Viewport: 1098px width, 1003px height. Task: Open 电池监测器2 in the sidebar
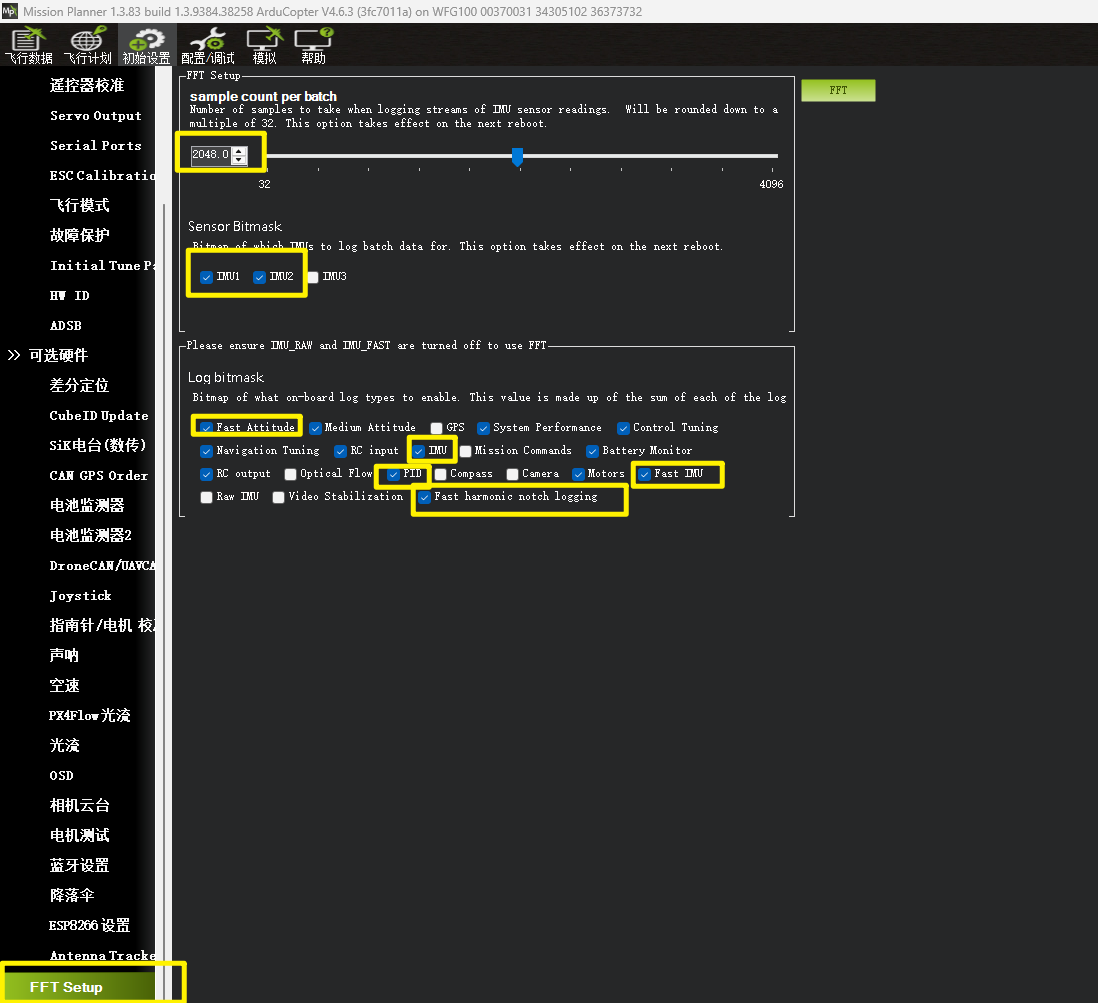coord(90,535)
